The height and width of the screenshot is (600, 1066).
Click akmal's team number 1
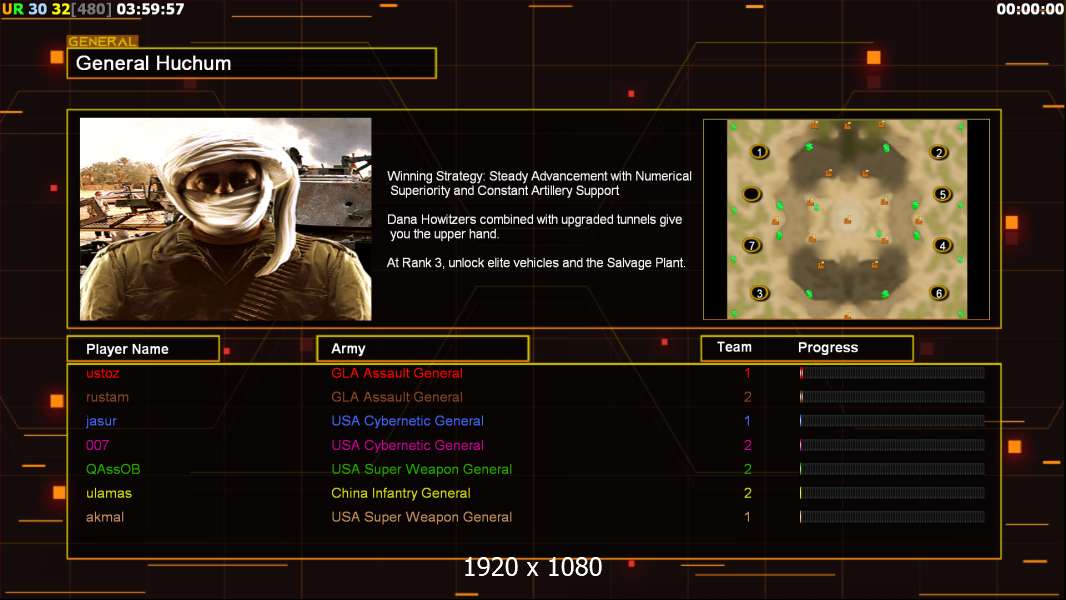(x=747, y=517)
